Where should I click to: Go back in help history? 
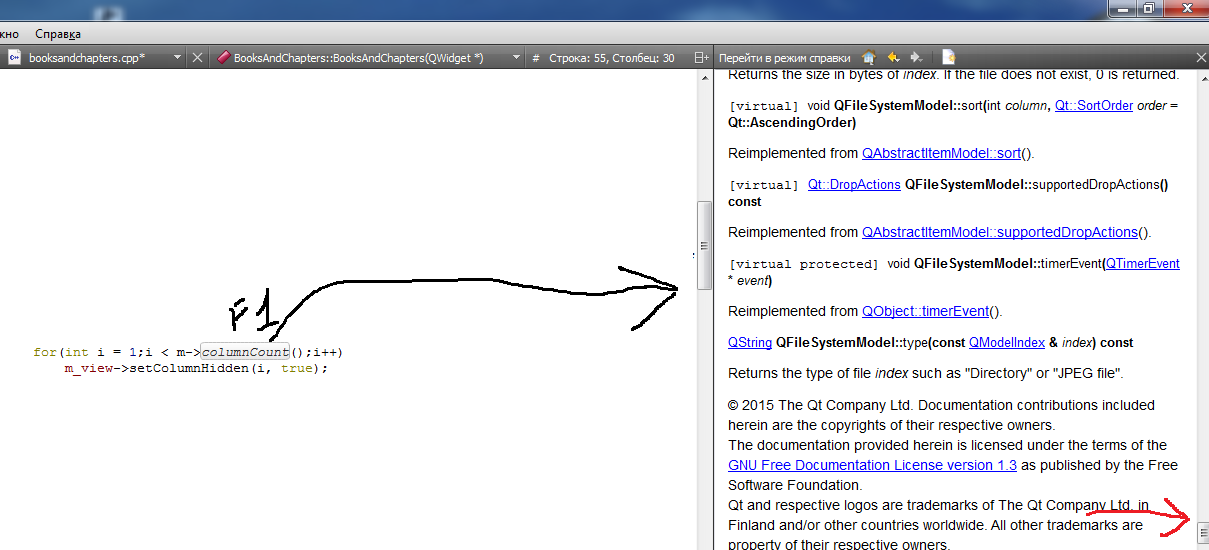(x=893, y=58)
